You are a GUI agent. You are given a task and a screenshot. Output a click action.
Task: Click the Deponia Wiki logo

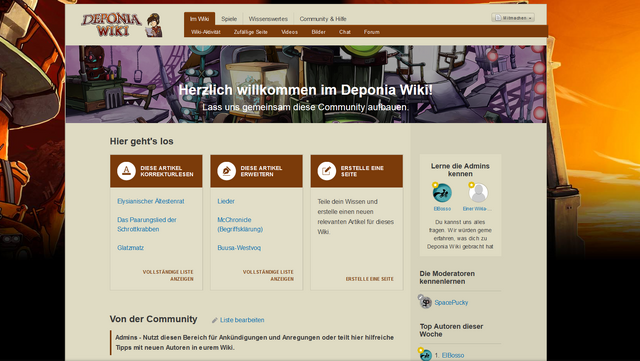coord(111,25)
